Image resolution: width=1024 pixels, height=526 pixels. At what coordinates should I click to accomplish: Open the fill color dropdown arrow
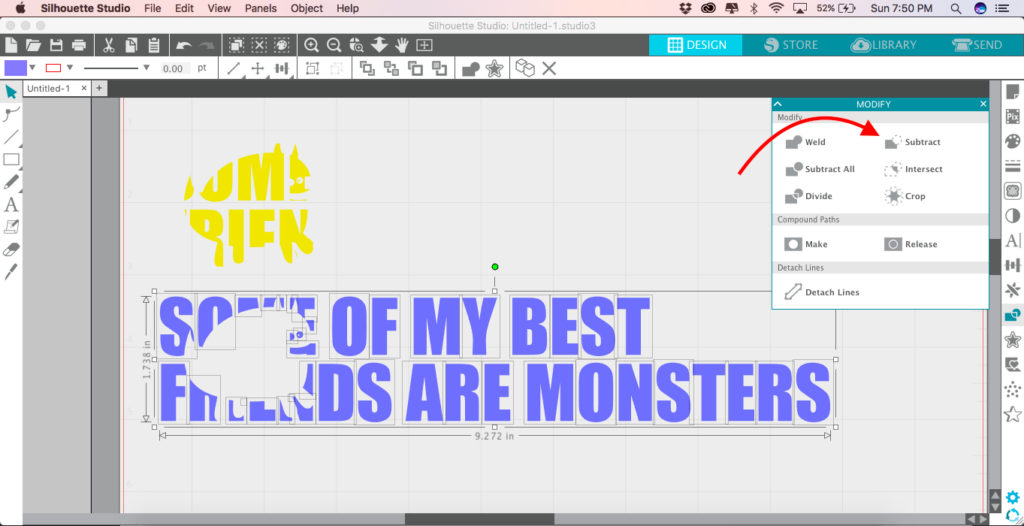(x=33, y=68)
